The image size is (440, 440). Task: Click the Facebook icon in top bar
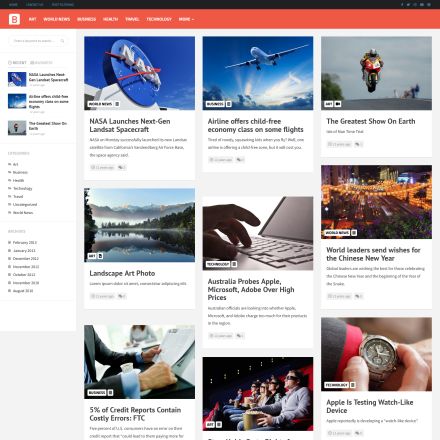click(x=402, y=4)
